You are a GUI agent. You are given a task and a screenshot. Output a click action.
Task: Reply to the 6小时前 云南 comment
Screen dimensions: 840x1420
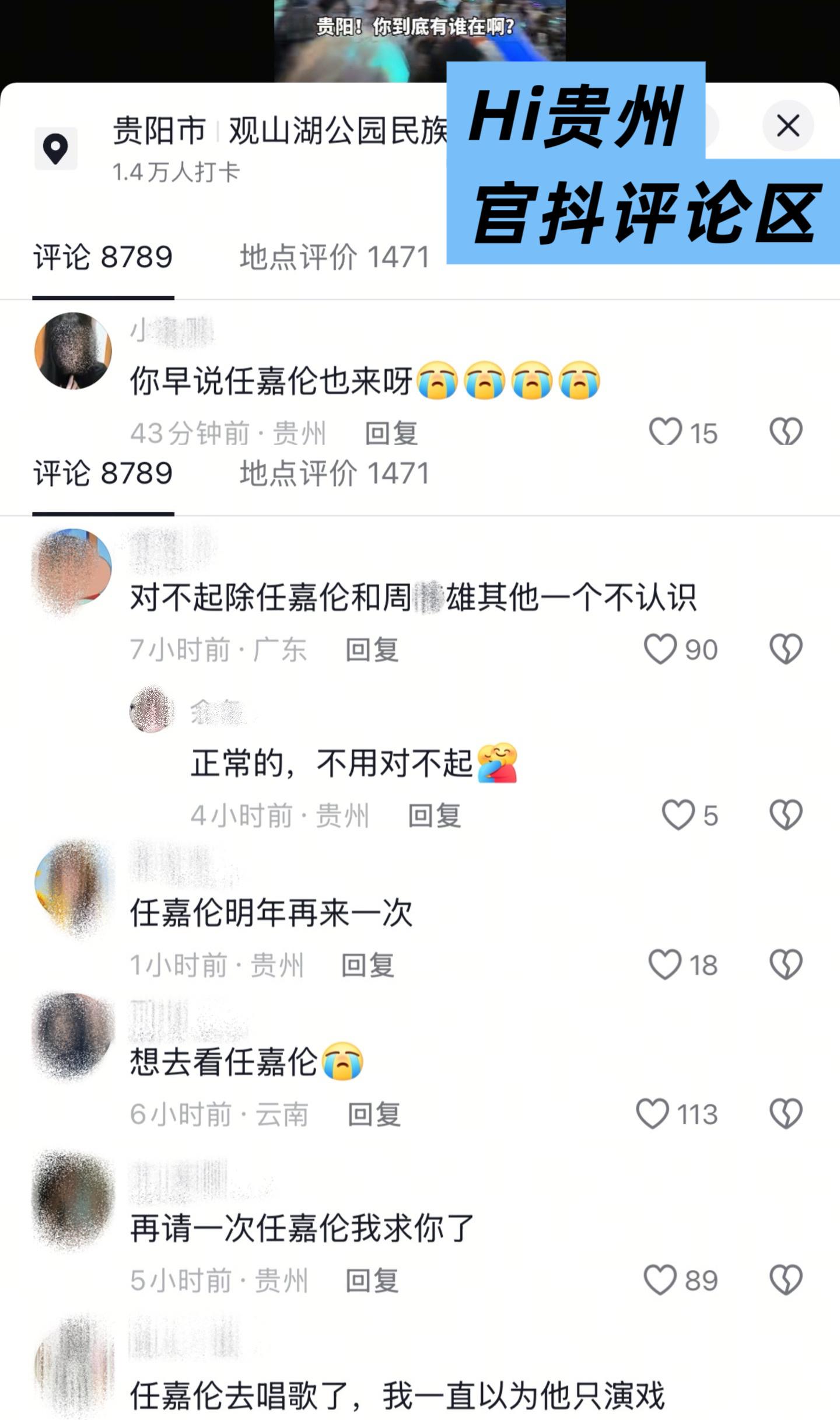[374, 1114]
